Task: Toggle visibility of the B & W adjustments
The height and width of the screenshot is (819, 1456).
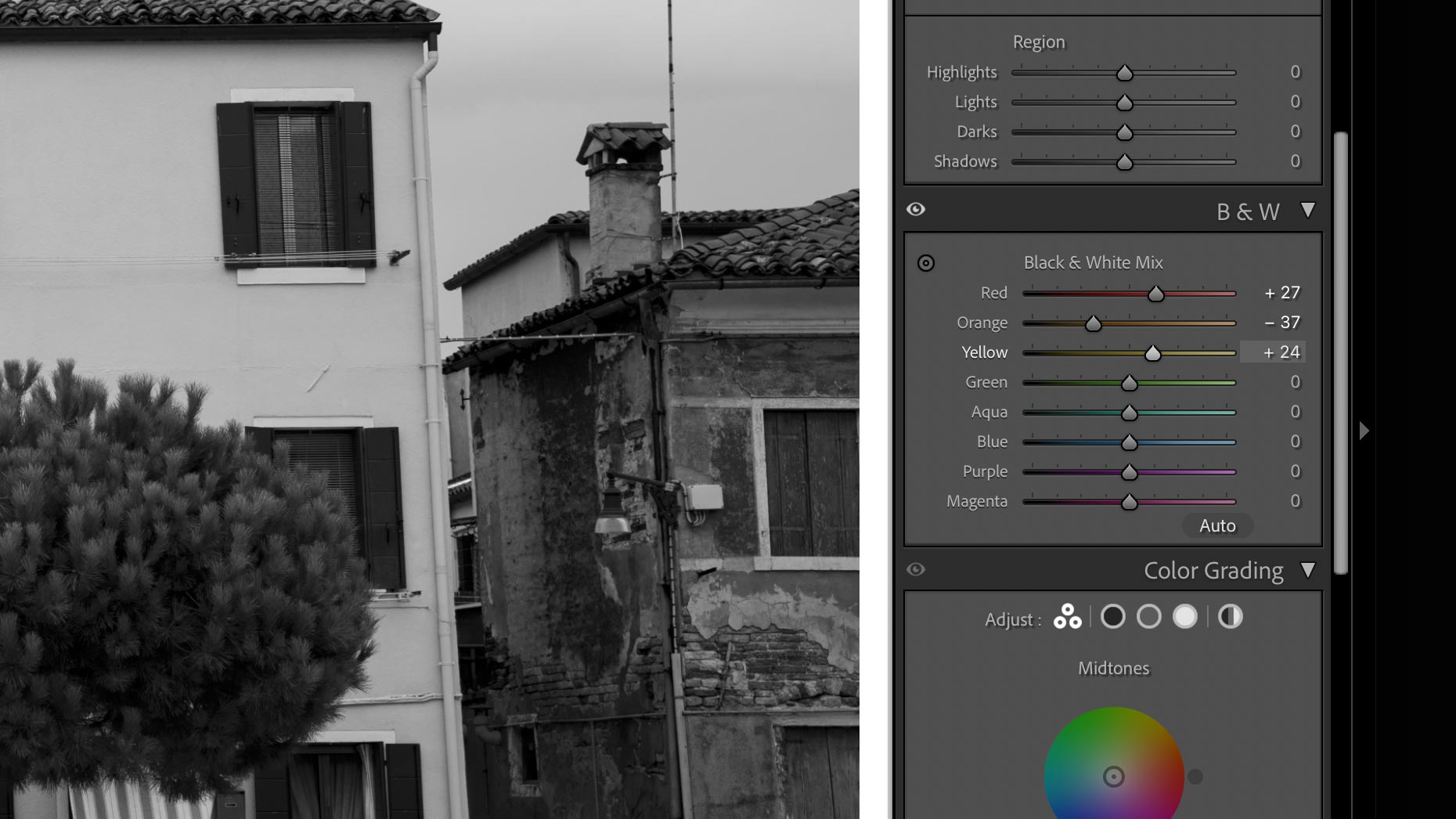Action: tap(917, 209)
